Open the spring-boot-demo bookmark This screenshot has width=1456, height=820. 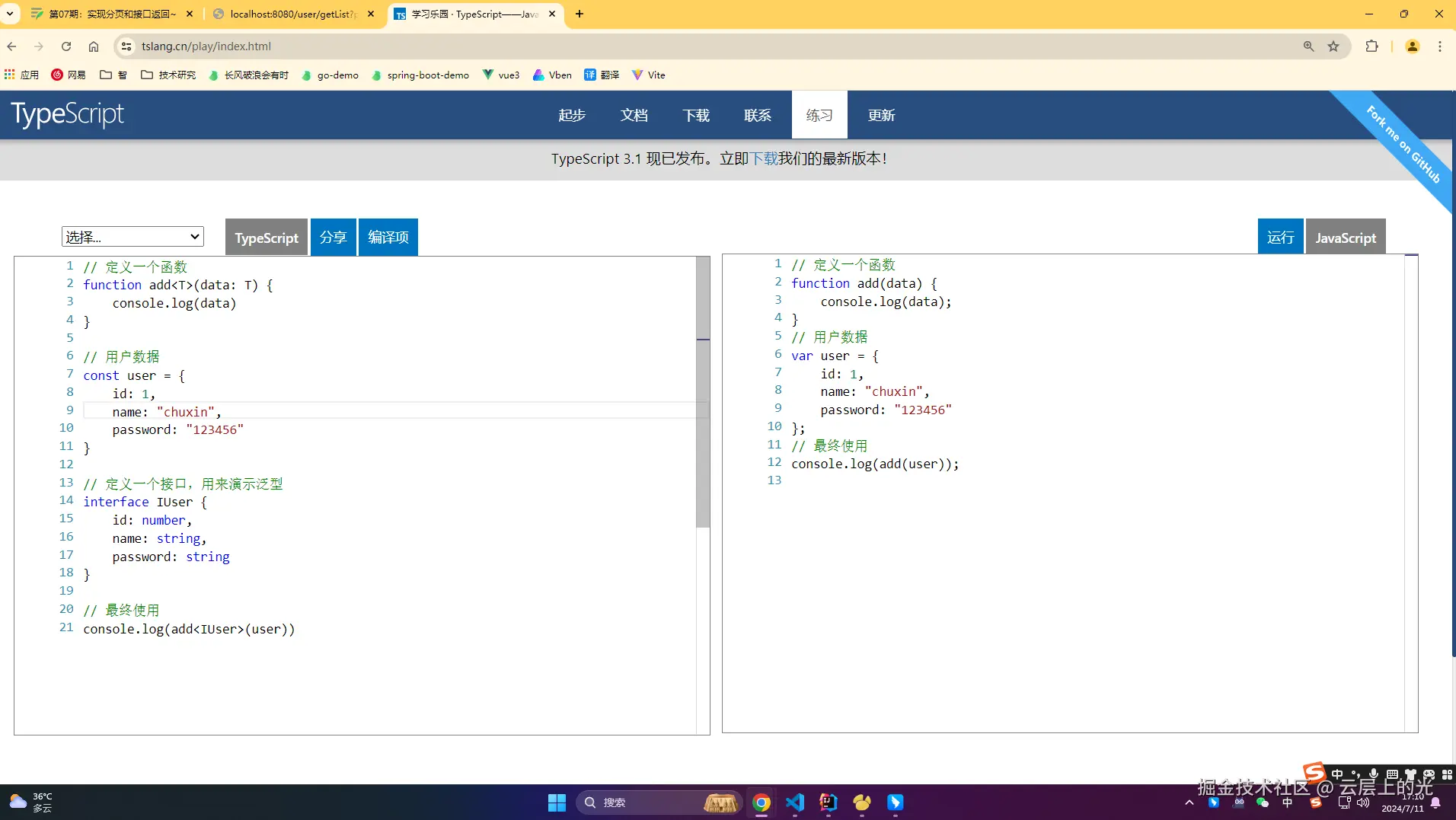(420, 75)
